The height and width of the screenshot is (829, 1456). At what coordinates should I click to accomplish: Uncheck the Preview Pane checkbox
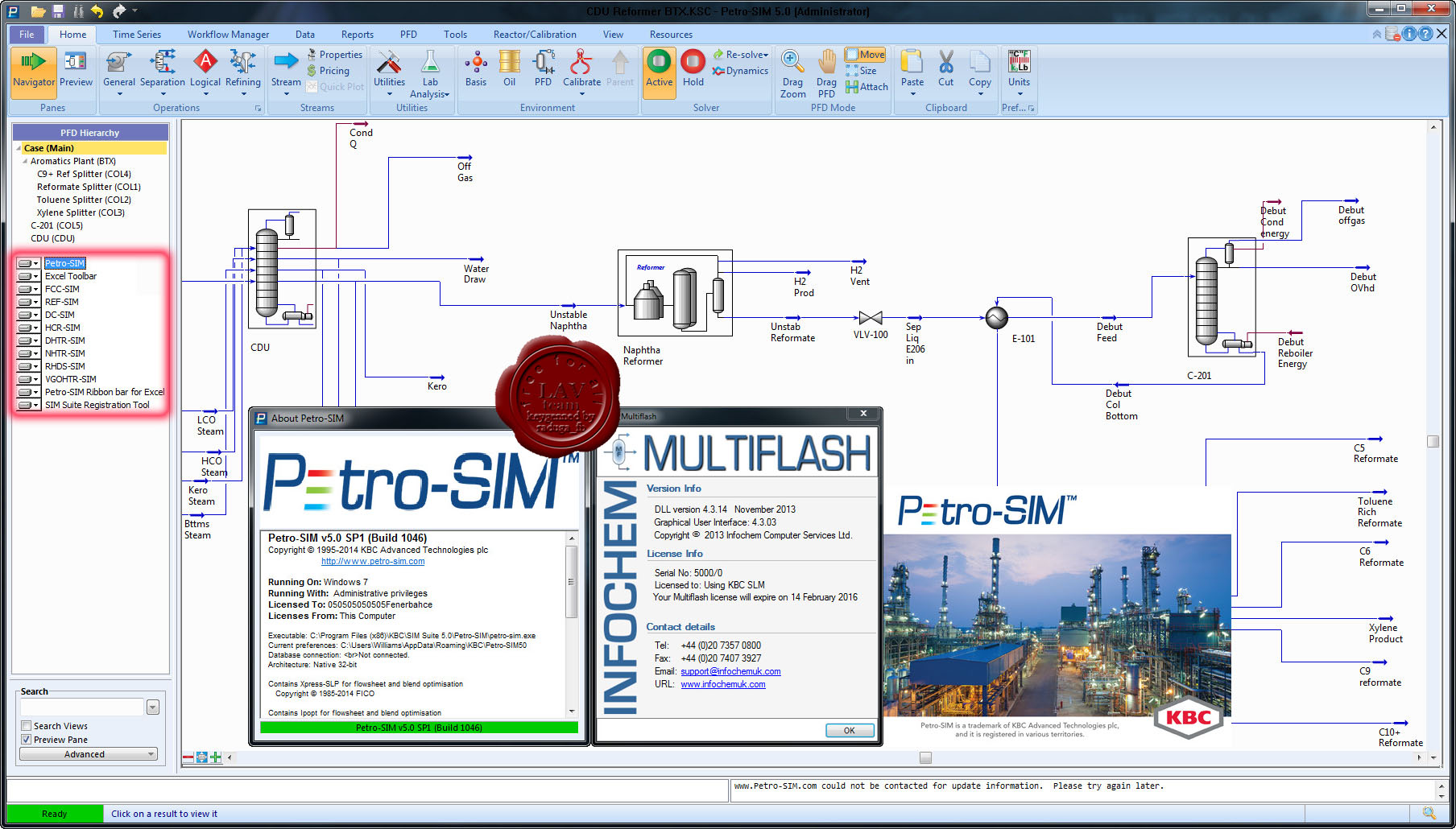coord(27,740)
